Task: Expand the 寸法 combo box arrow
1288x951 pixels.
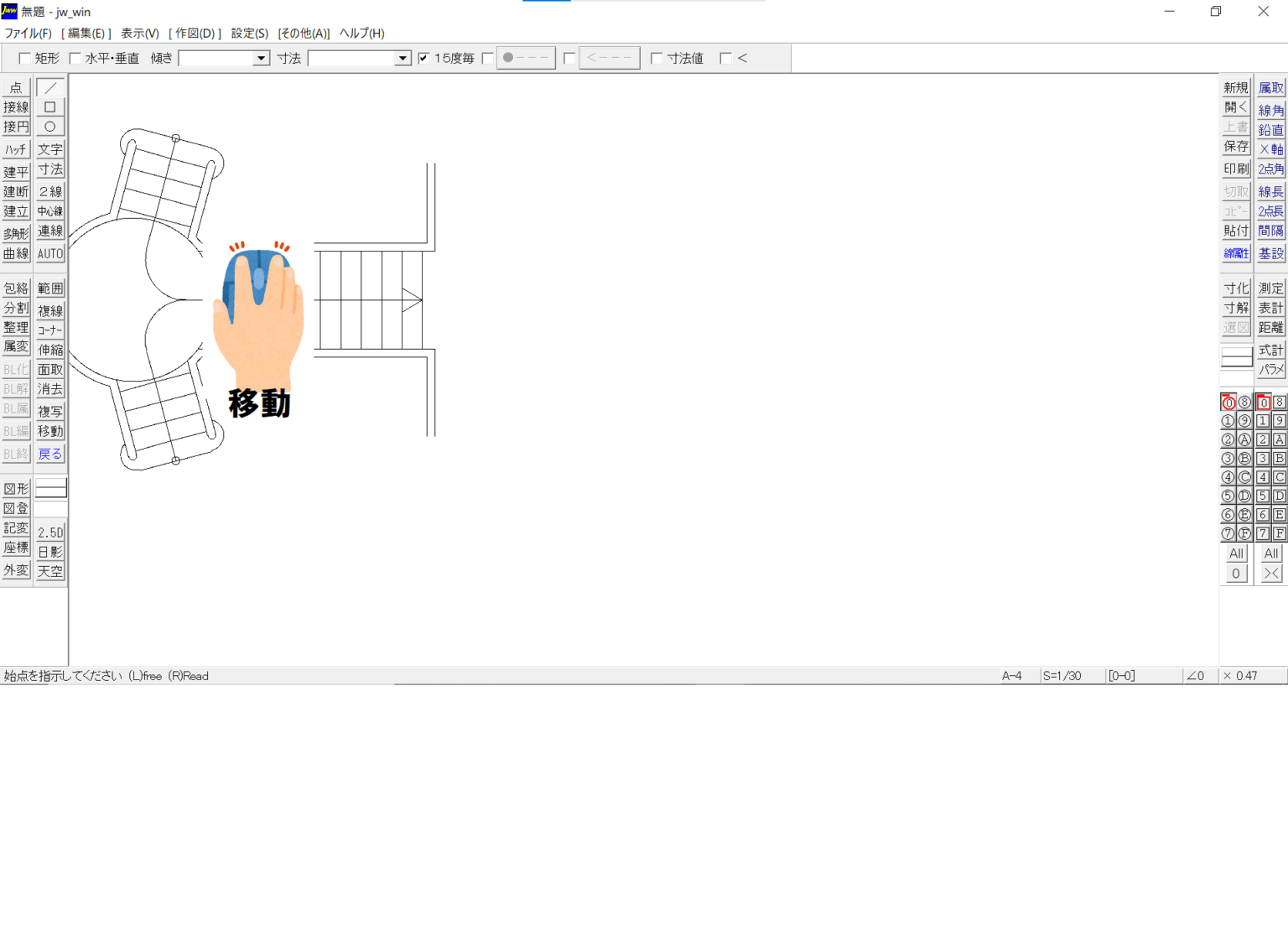Action: click(402, 58)
